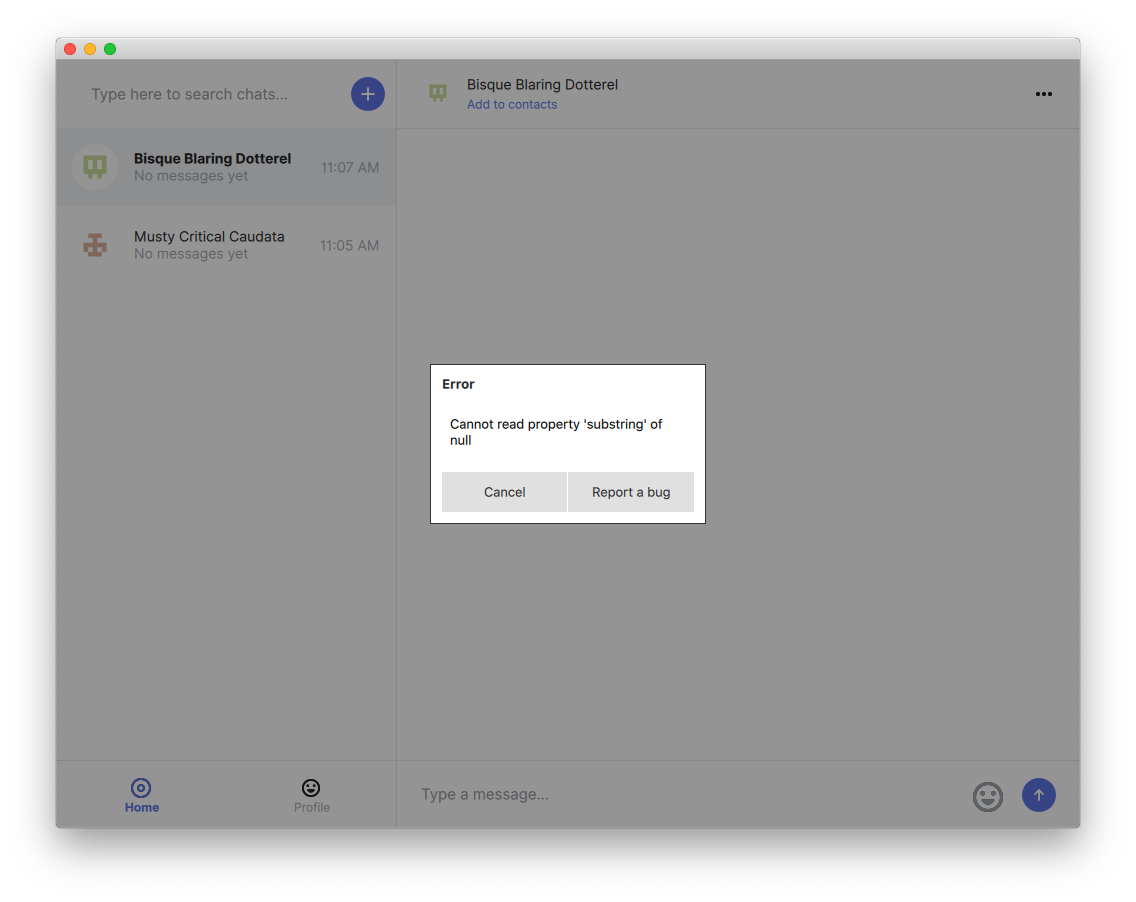
Task: Cancel the error dialog
Action: 504,492
